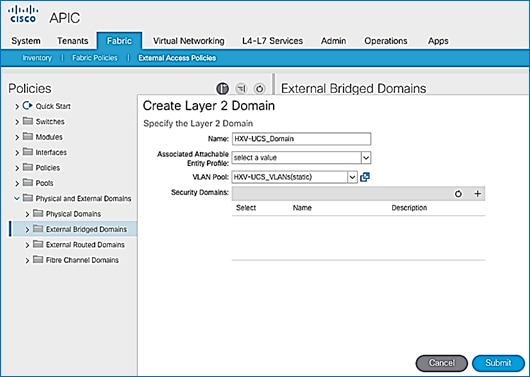Open the Tenants tab
530x377 pixels.
point(73,41)
